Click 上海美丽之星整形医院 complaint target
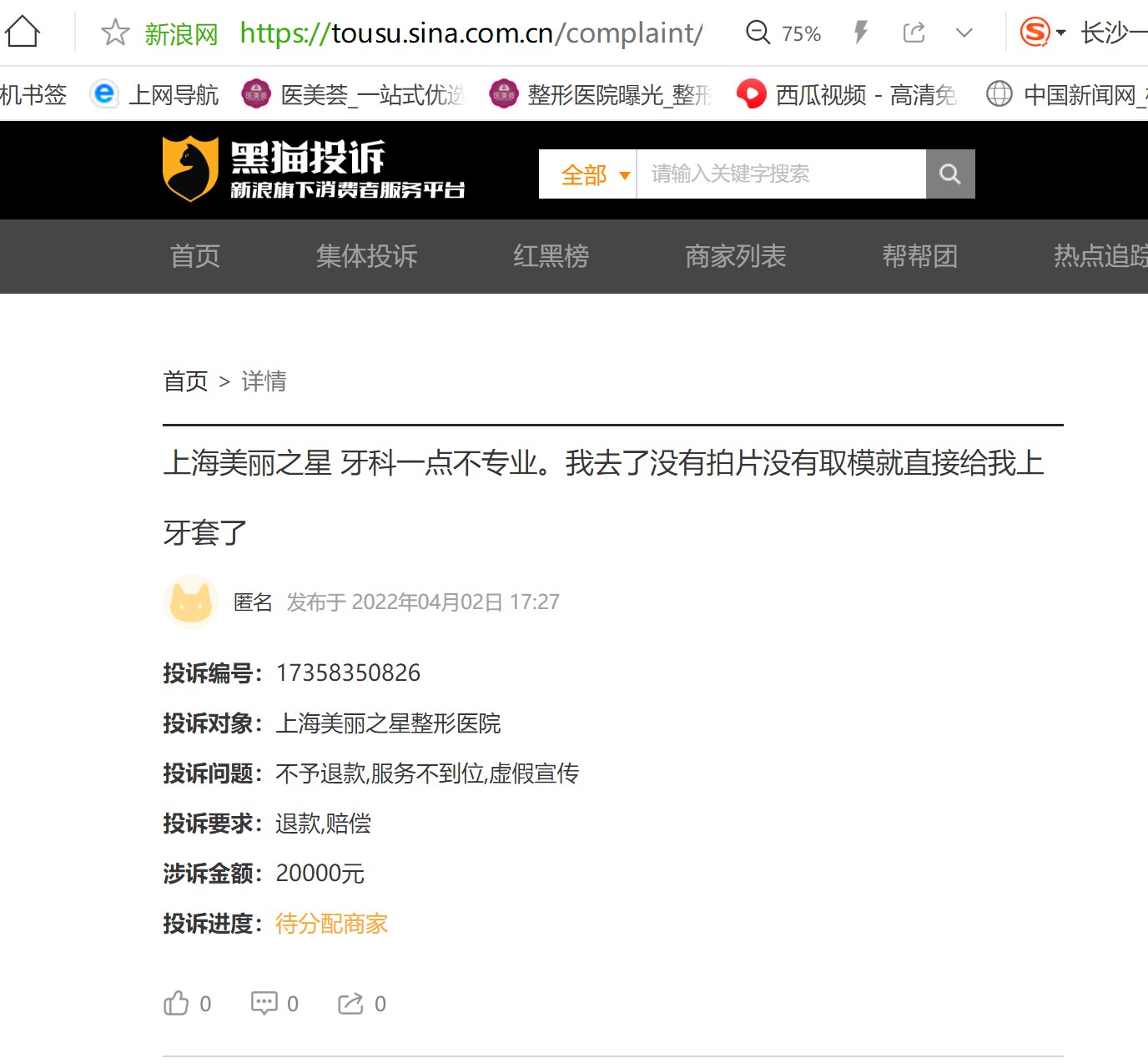Screen dimensions: 1148x1063 pos(389,723)
